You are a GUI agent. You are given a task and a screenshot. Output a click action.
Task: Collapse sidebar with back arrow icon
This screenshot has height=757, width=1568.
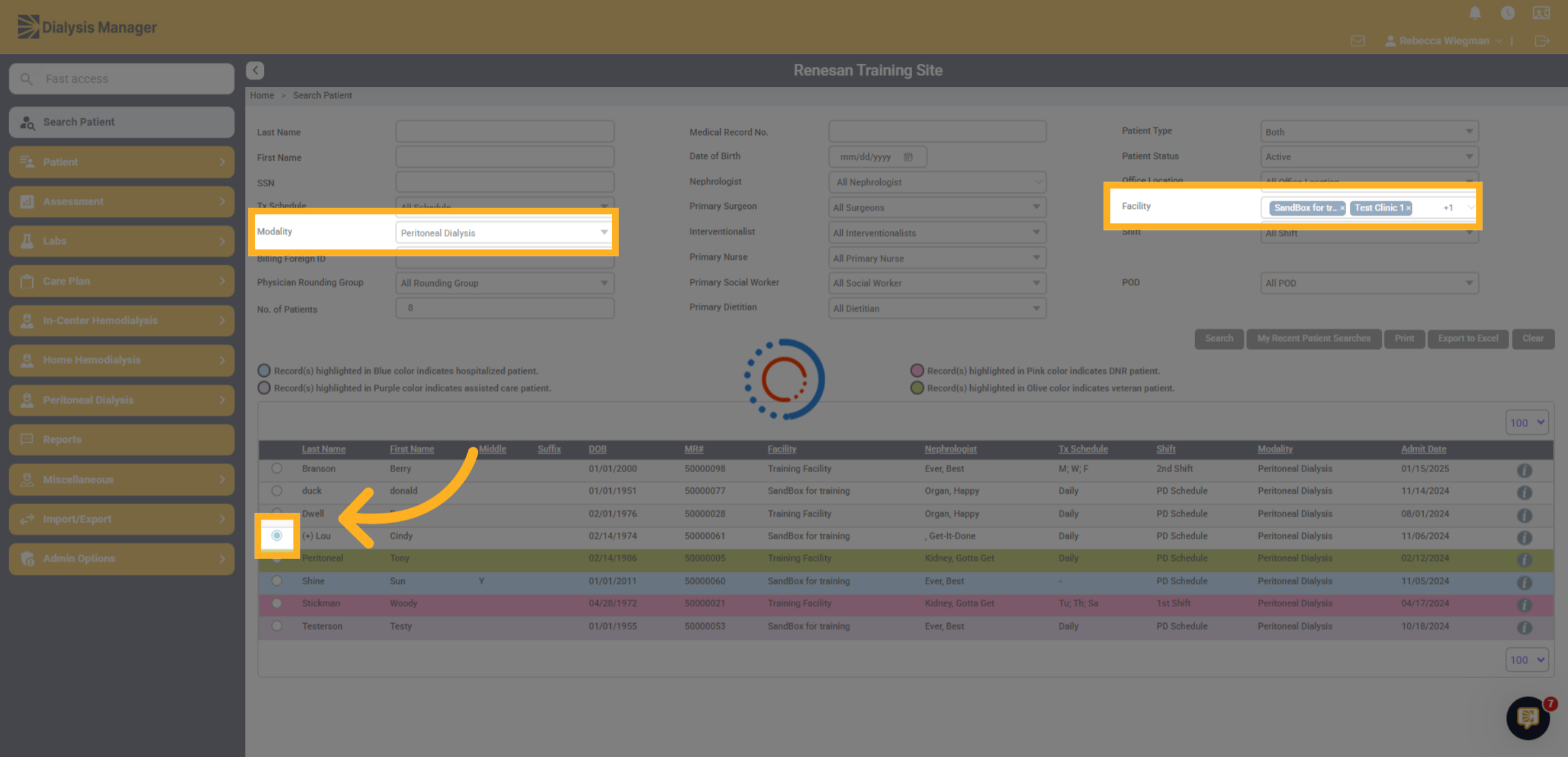coord(255,70)
